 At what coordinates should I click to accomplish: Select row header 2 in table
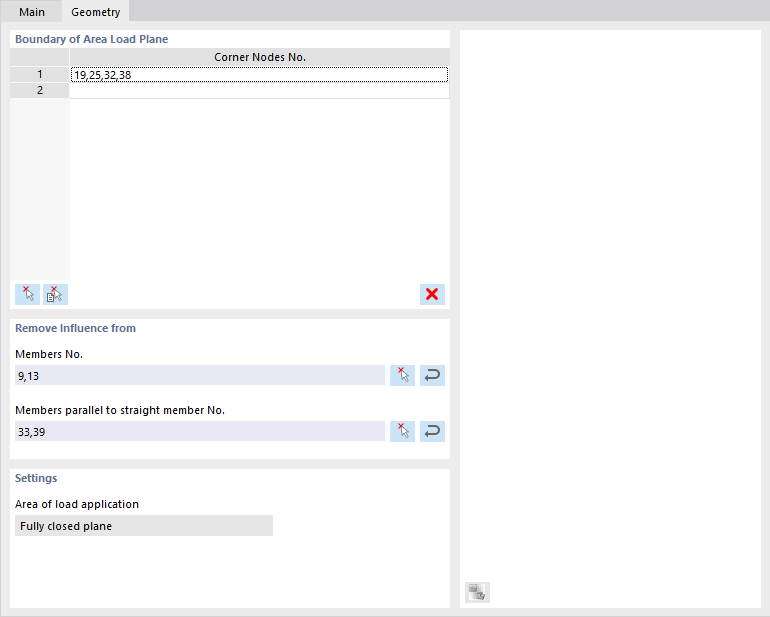pyautogui.click(x=40, y=90)
